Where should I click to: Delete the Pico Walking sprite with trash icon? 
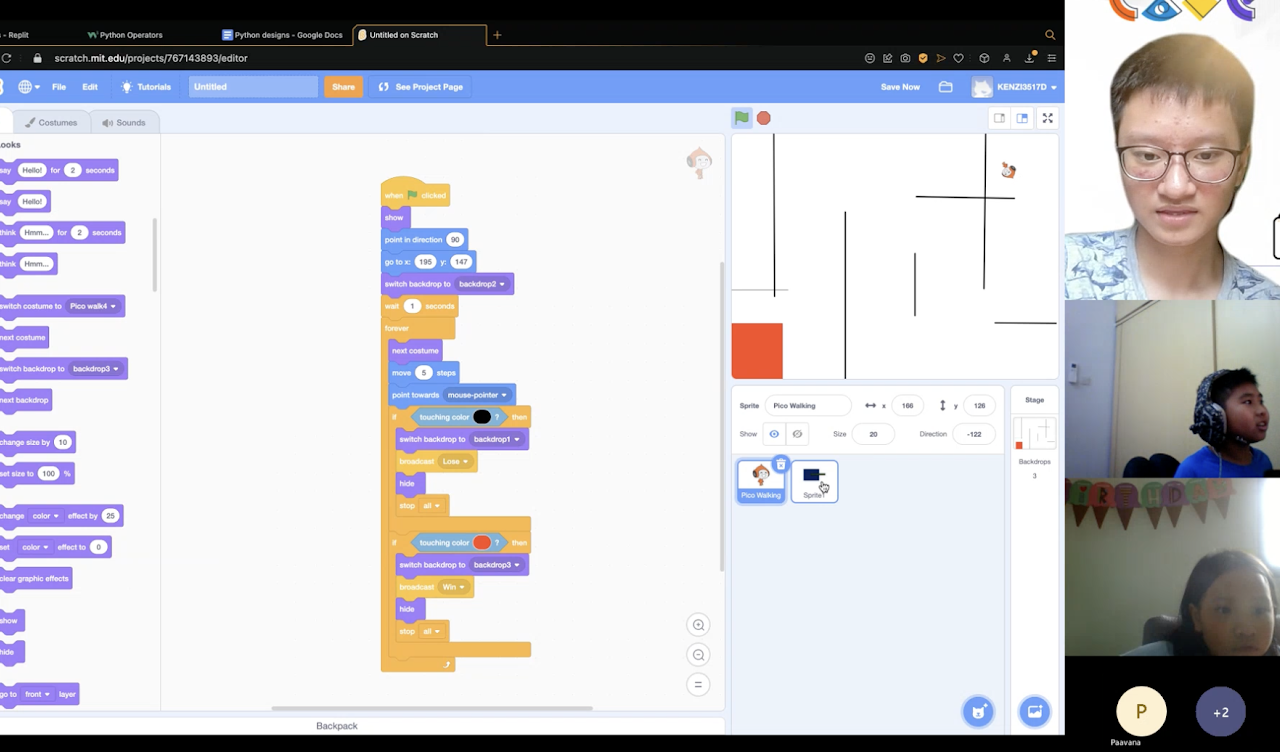pyautogui.click(x=781, y=464)
